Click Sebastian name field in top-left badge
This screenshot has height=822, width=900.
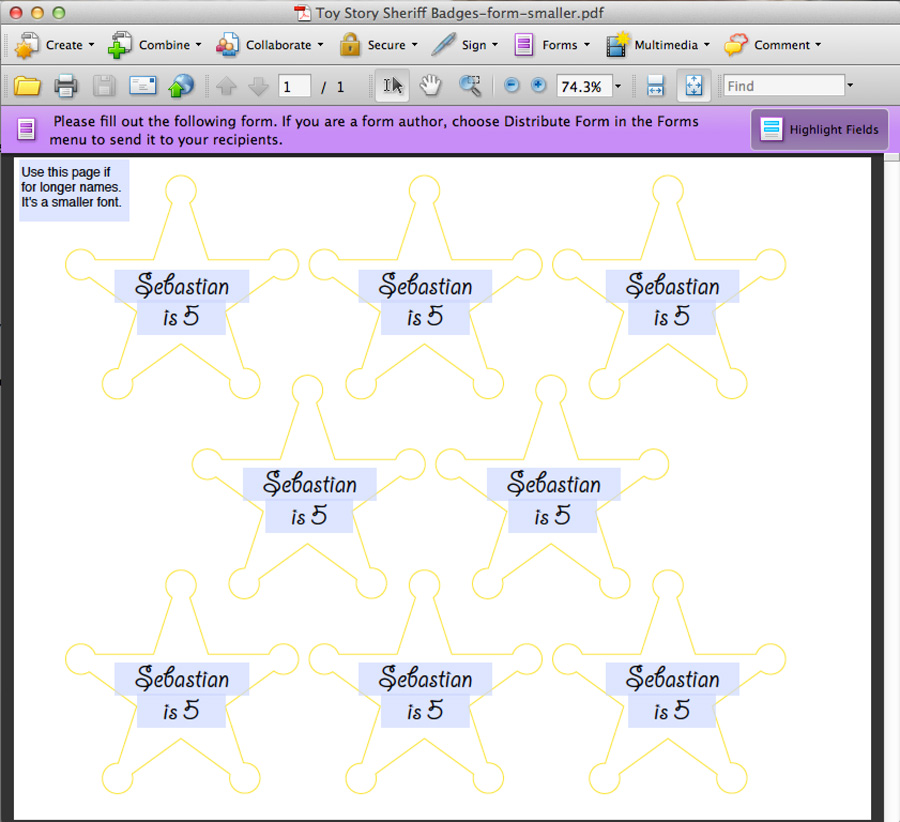click(182, 286)
